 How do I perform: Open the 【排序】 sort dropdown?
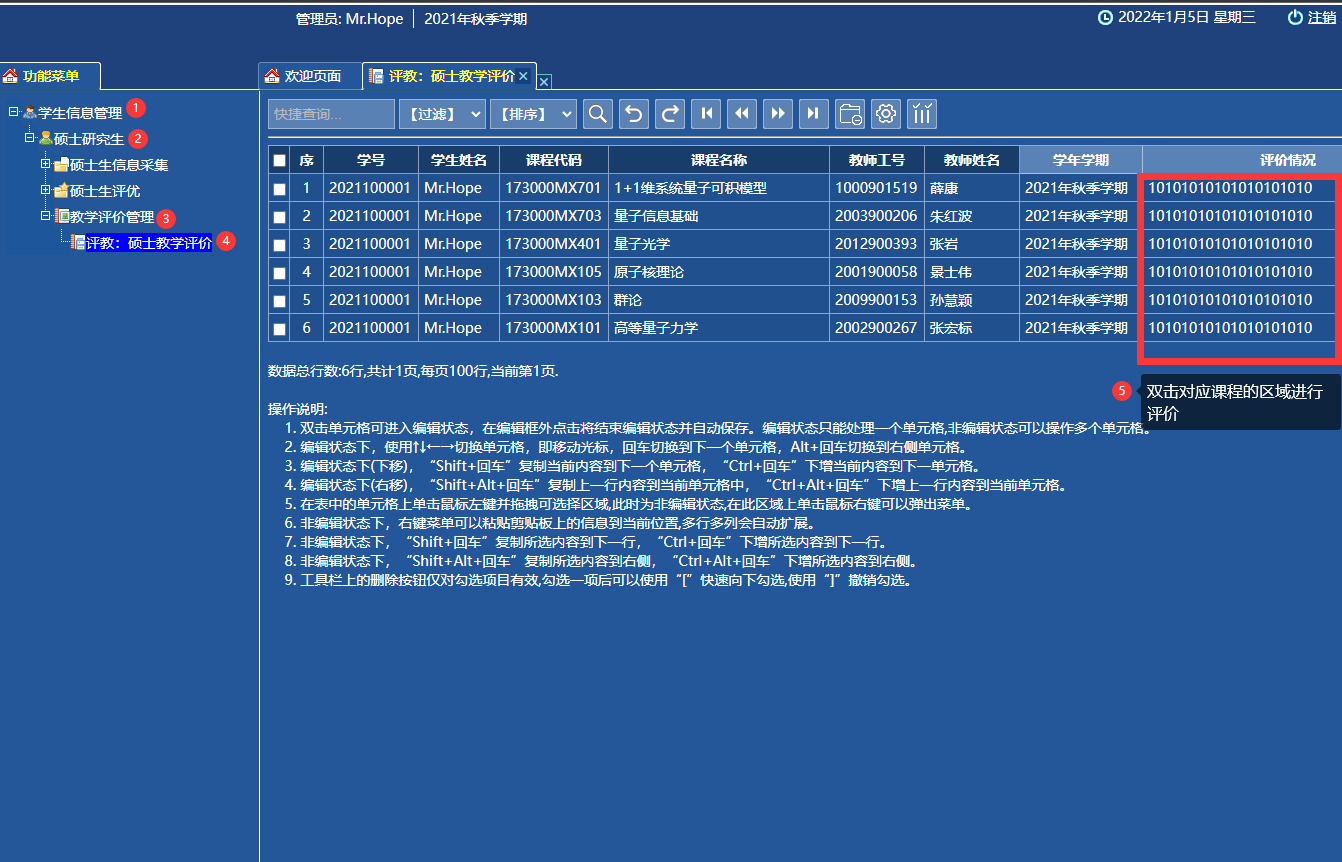[x=534, y=114]
